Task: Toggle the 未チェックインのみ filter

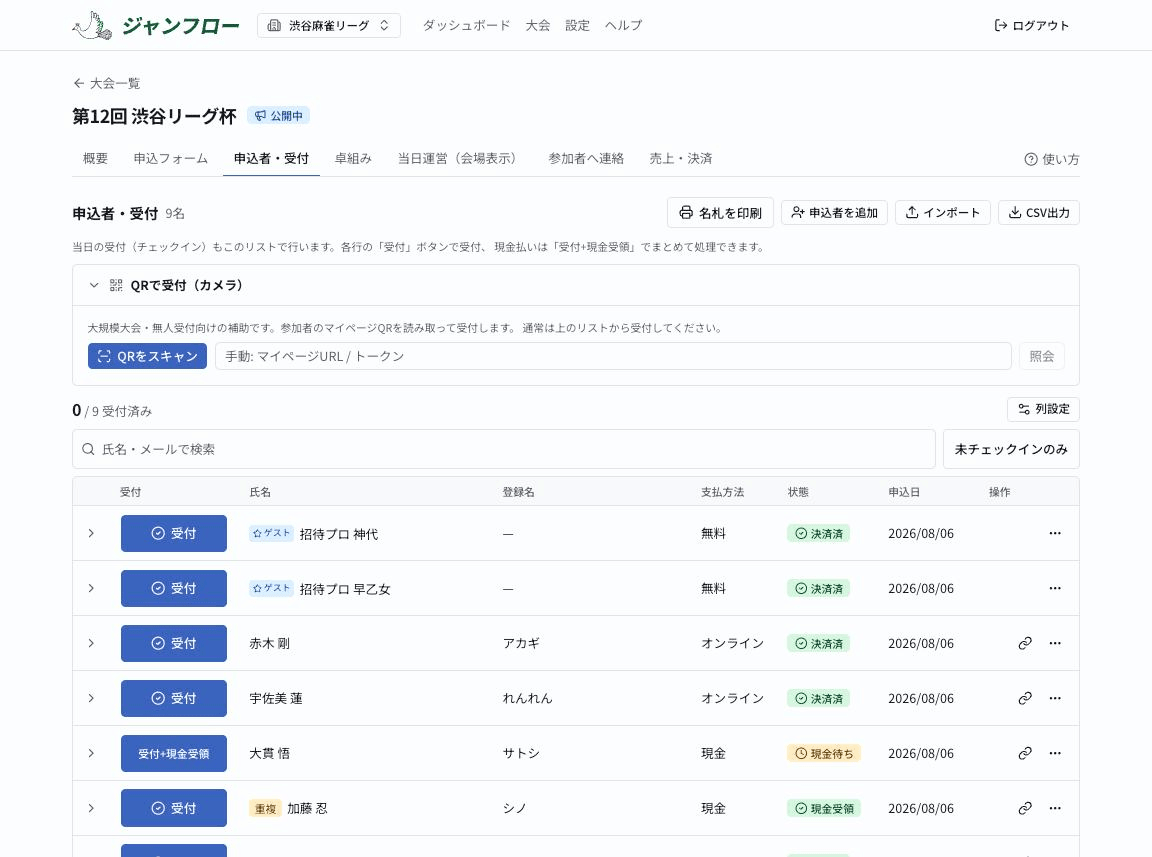Action: click(x=1010, y=449)
